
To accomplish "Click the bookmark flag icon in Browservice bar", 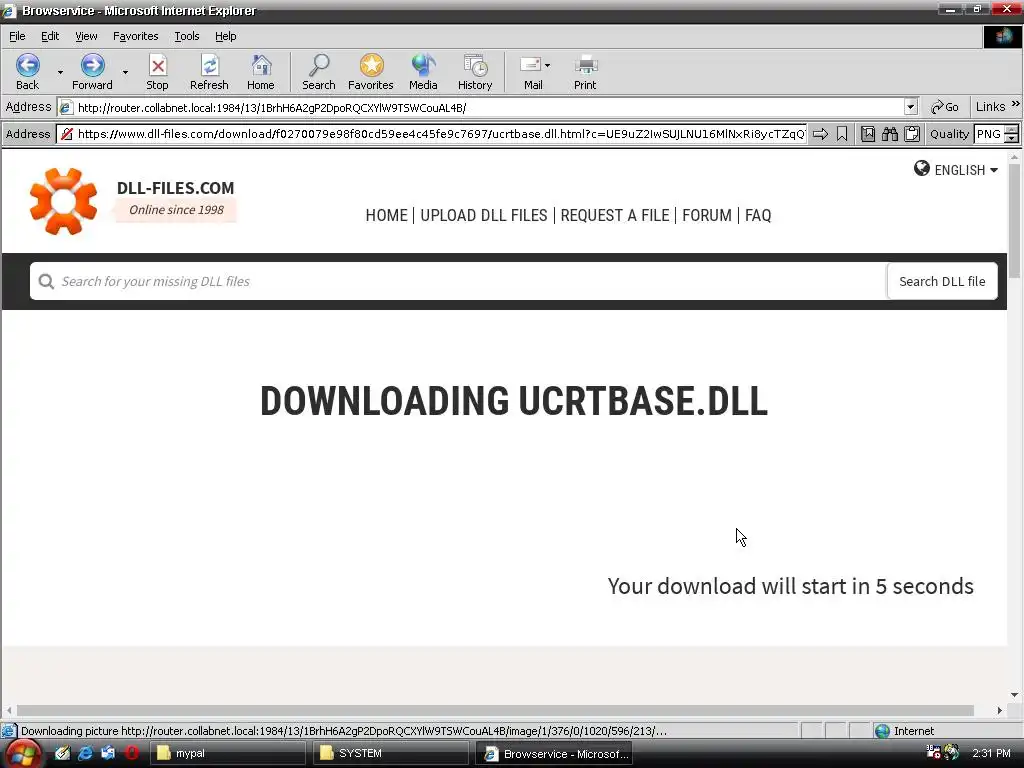I will 842,134.
